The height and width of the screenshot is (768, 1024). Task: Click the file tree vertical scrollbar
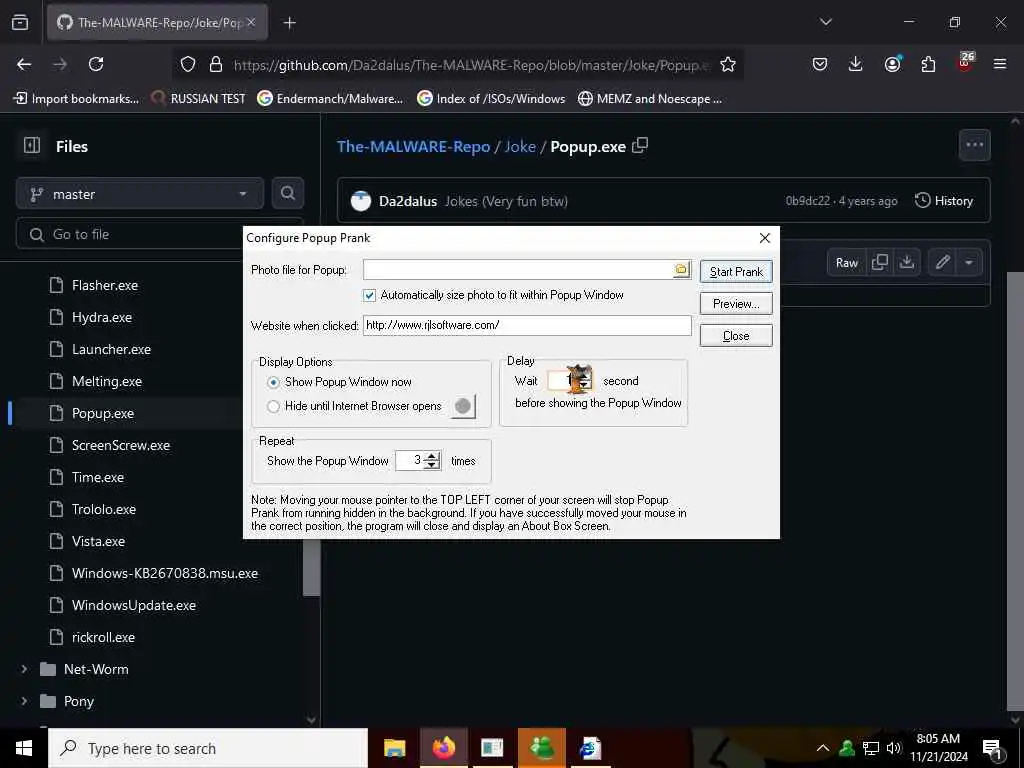pos(312,568)
